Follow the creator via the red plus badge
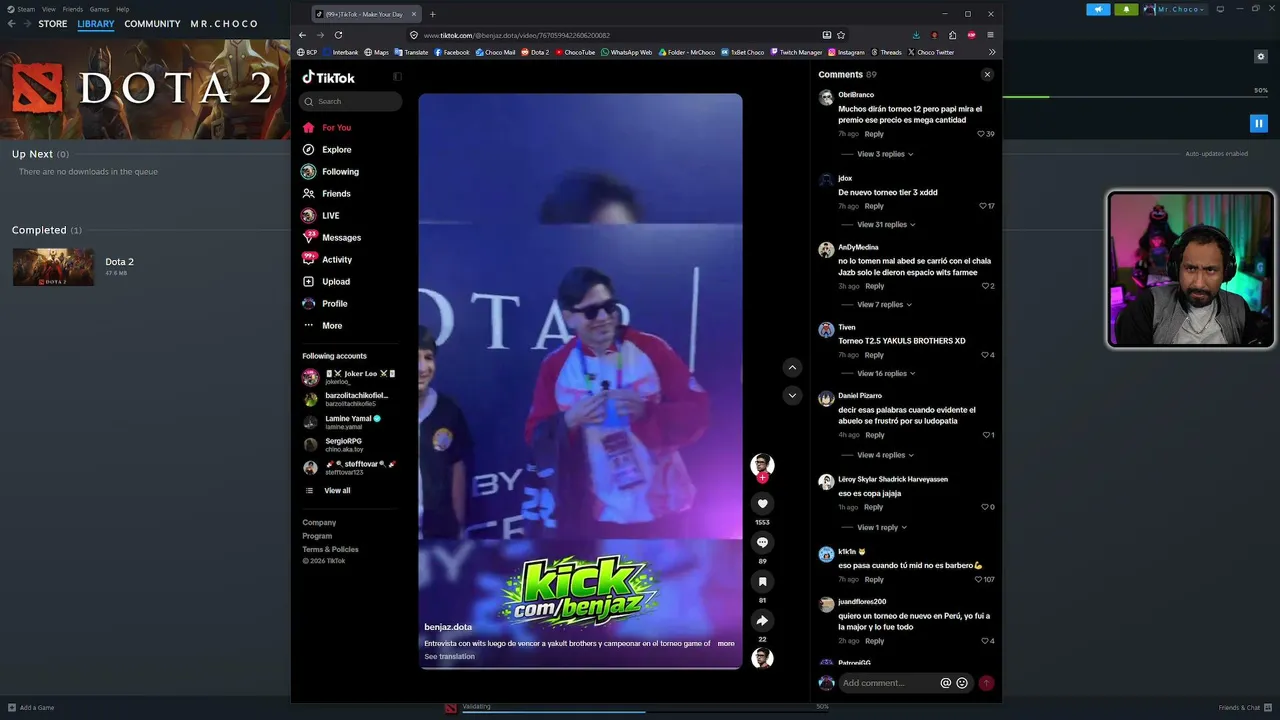The width and height of the screenshot is (1280, 720). pos(762,478)
